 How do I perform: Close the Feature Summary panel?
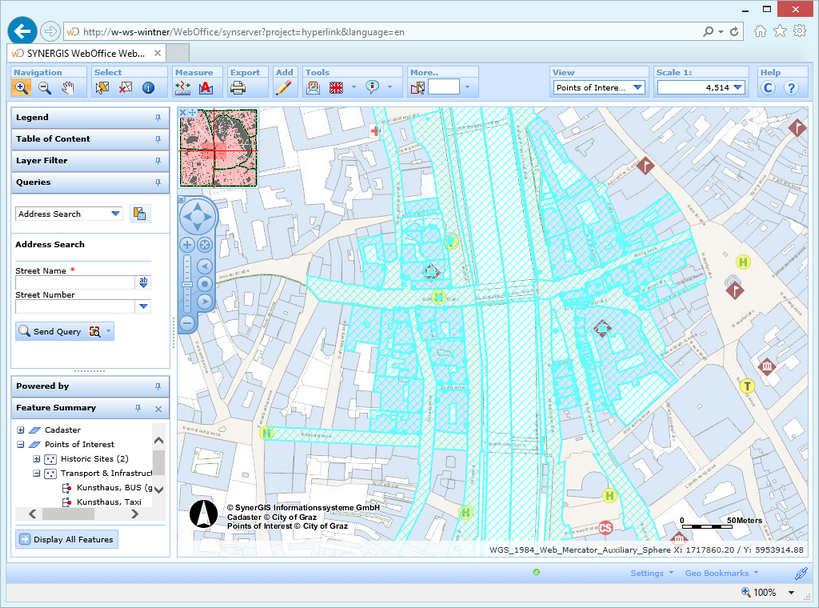pos(158,408)
